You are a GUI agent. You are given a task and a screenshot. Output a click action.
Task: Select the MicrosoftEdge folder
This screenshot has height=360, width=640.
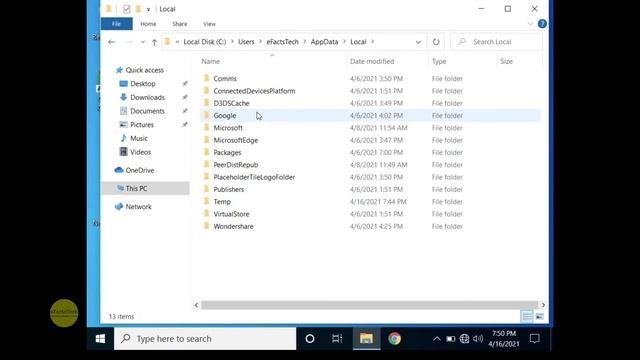click(x=236, y=140)
